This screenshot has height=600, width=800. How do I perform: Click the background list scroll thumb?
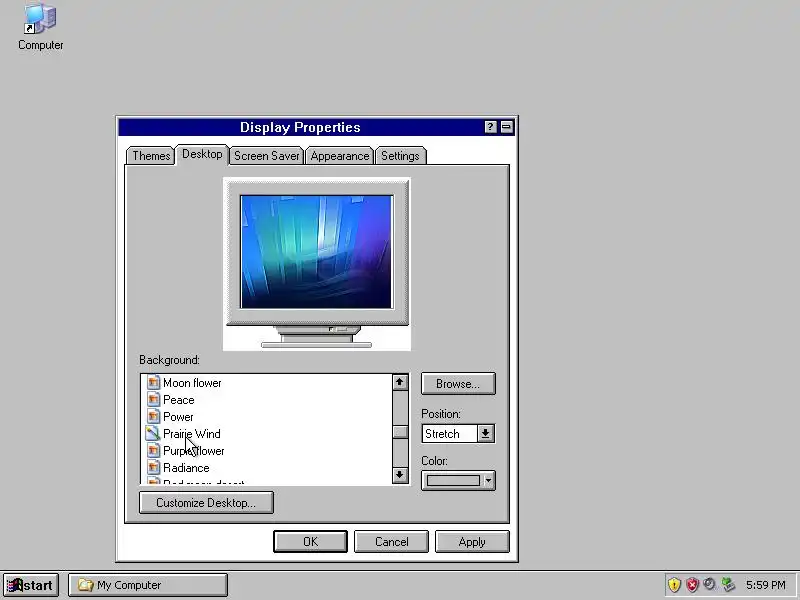(x=400, y=432)
